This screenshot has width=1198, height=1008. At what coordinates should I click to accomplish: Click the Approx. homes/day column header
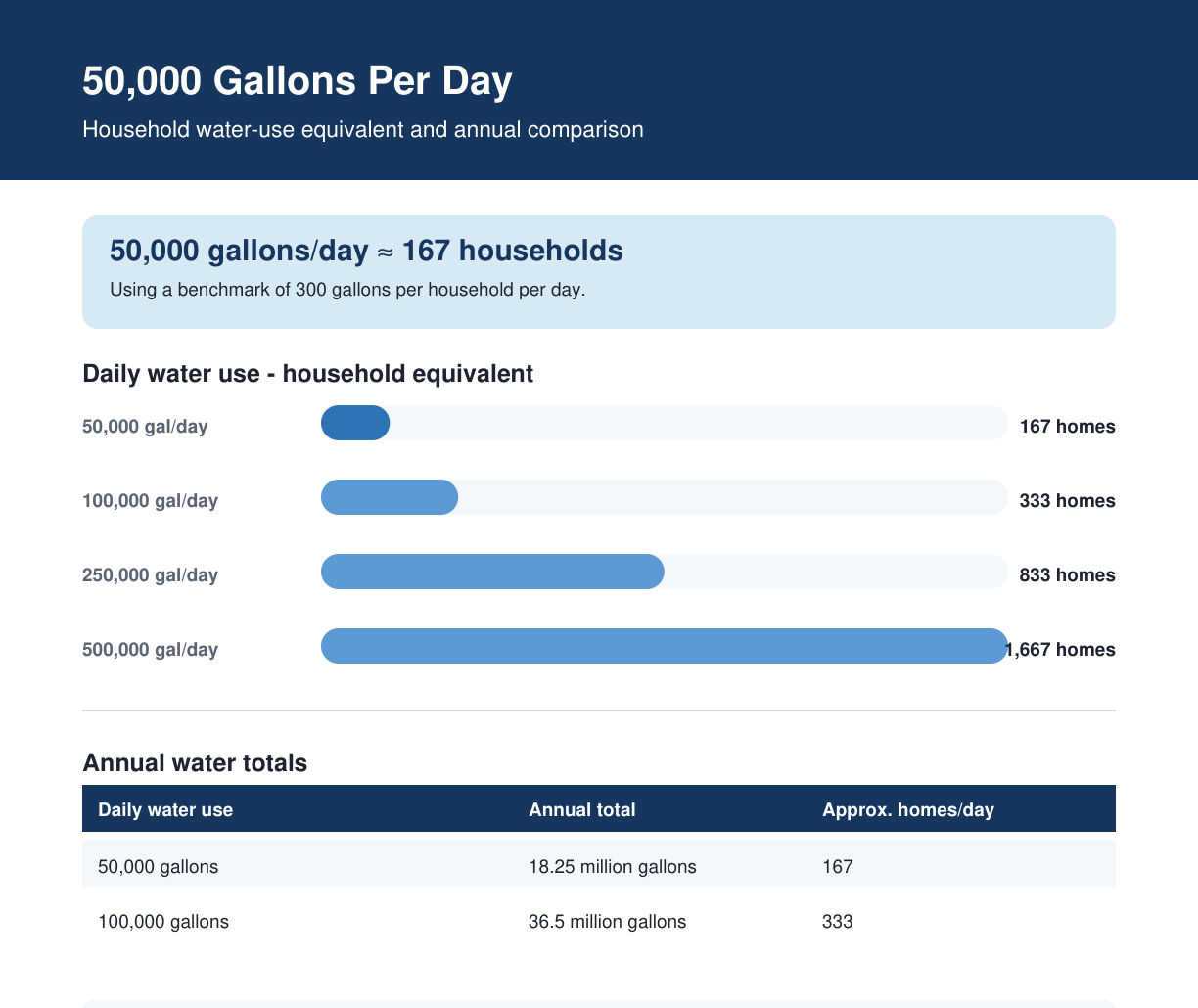click(908, 809)
